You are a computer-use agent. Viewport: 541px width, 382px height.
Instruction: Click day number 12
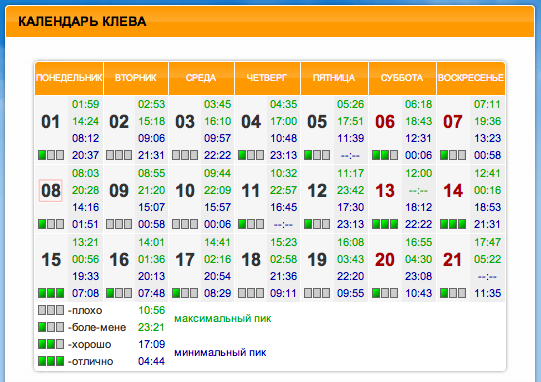[x=317, y=191]
